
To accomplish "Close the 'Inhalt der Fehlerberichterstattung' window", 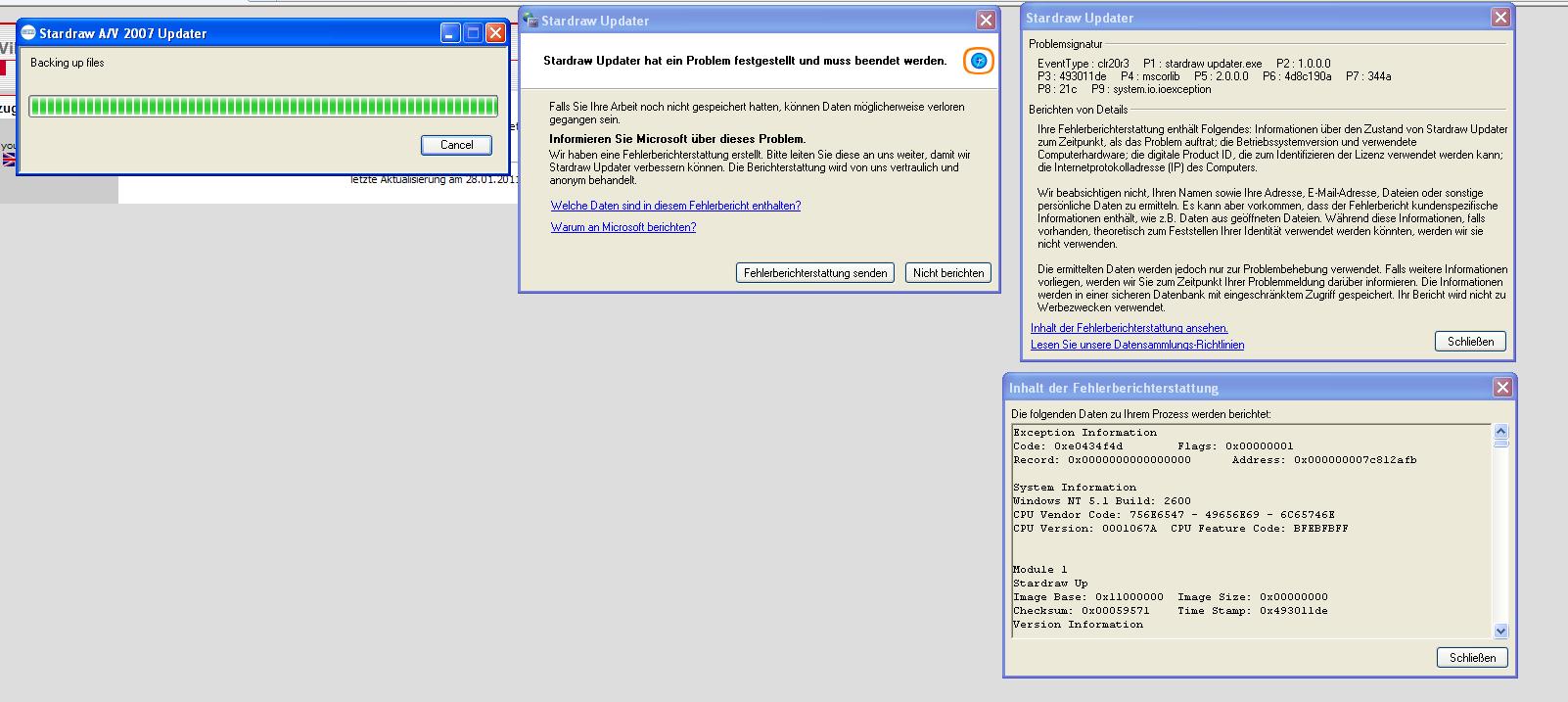I will click(x=1502, y=388).
